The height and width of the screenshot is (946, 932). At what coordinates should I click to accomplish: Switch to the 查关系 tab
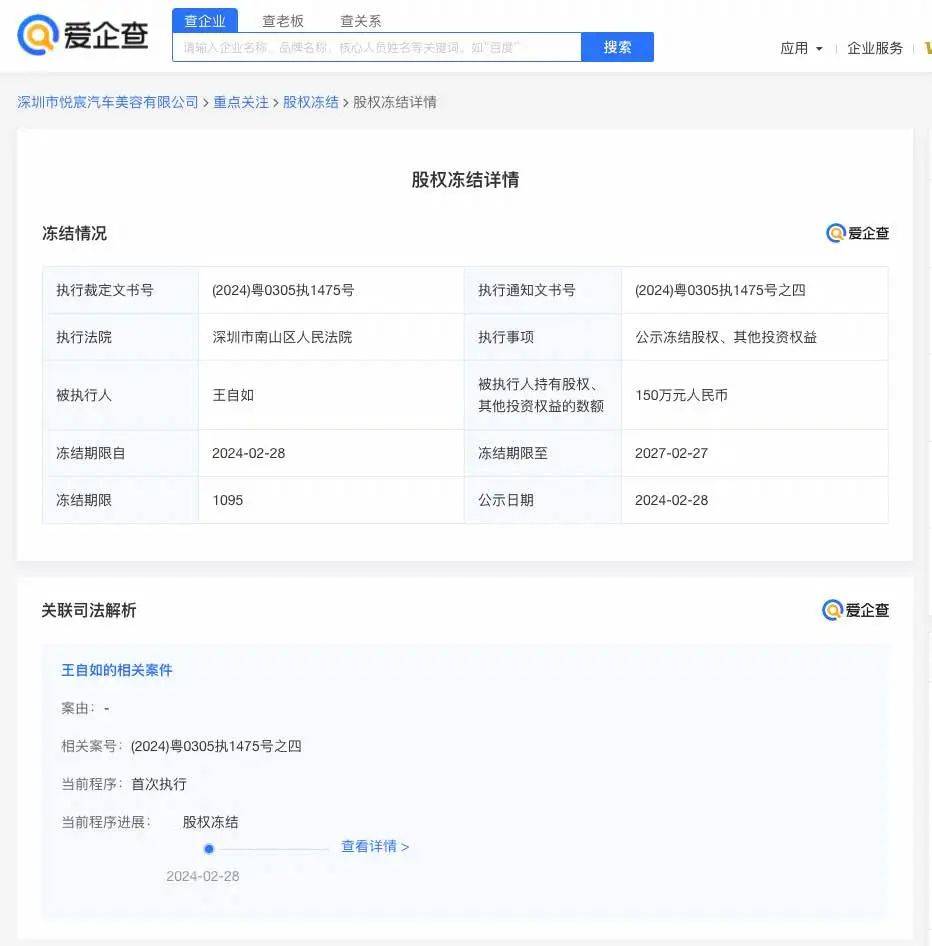[360, 21]
